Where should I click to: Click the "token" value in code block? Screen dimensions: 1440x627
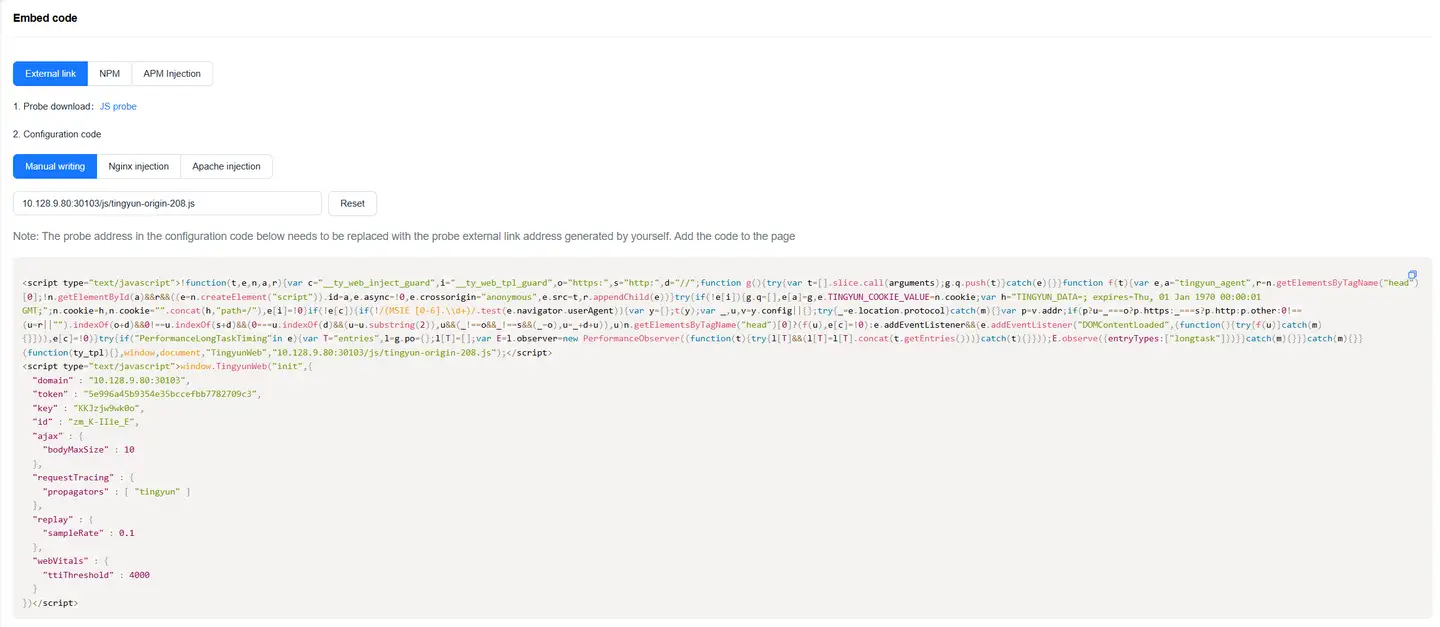[x=172, y=395]
